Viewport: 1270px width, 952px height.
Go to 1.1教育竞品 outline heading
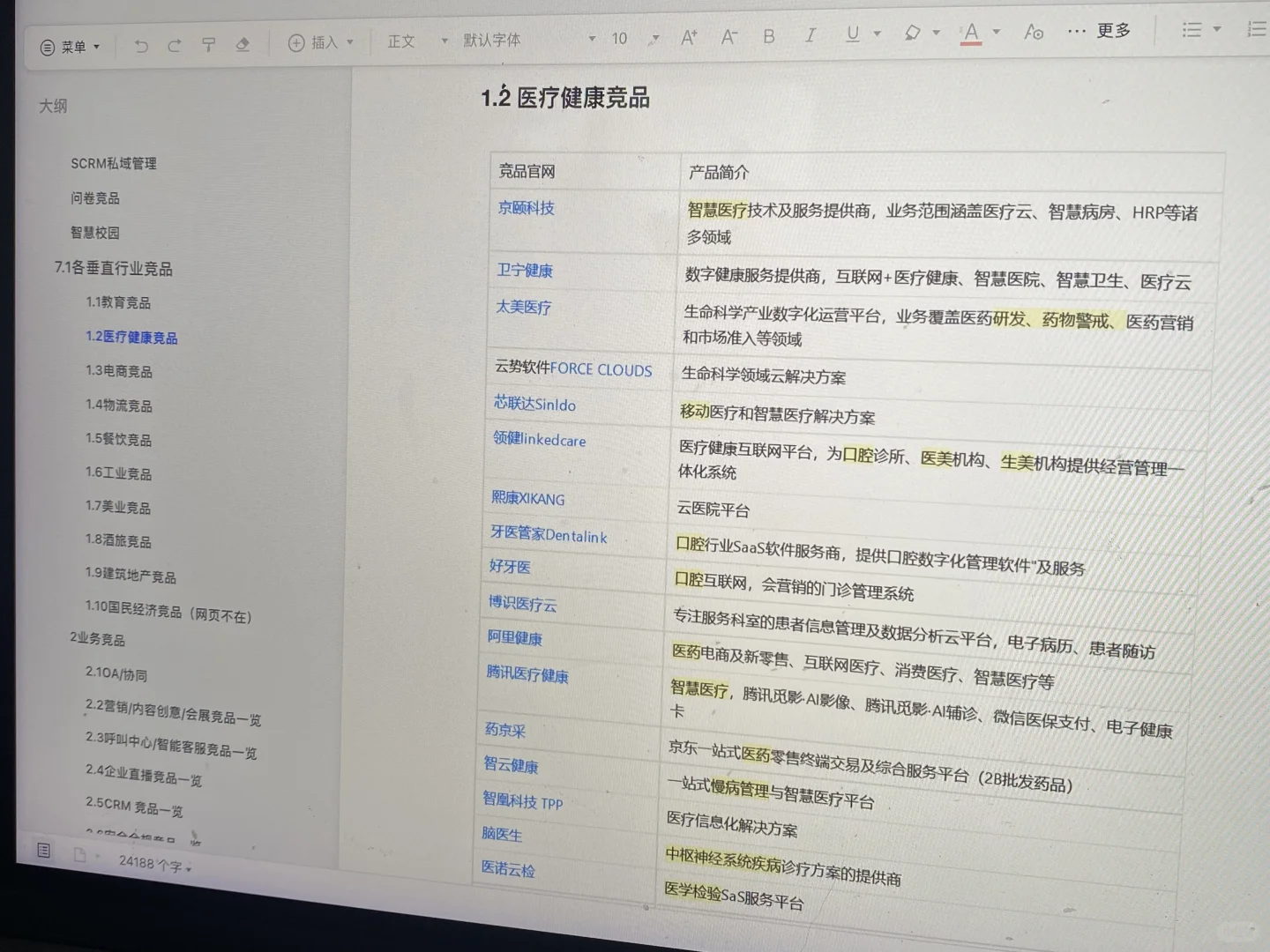click(x=118, y=302)
